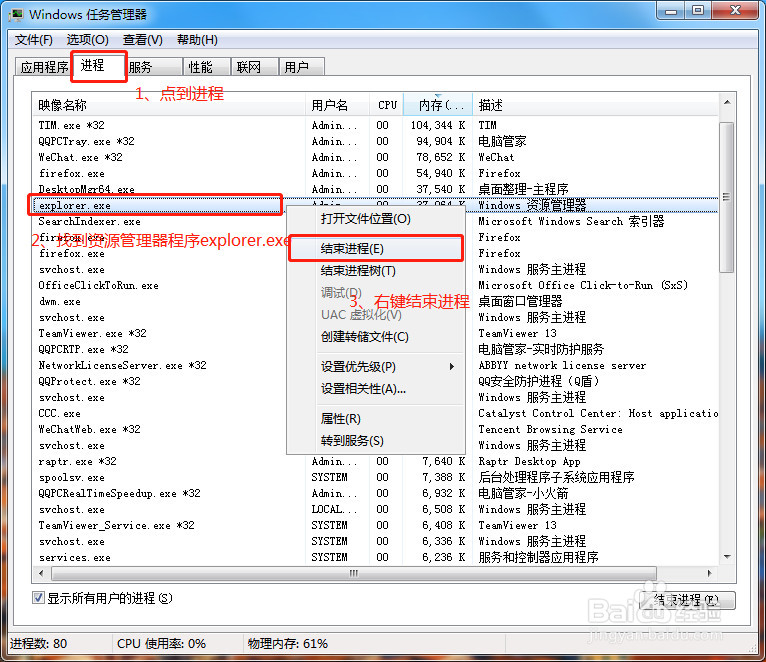Open the 文件(F) menu
Image resolution: width=766 pixels, height=662 pixels.
click(34, 40)
